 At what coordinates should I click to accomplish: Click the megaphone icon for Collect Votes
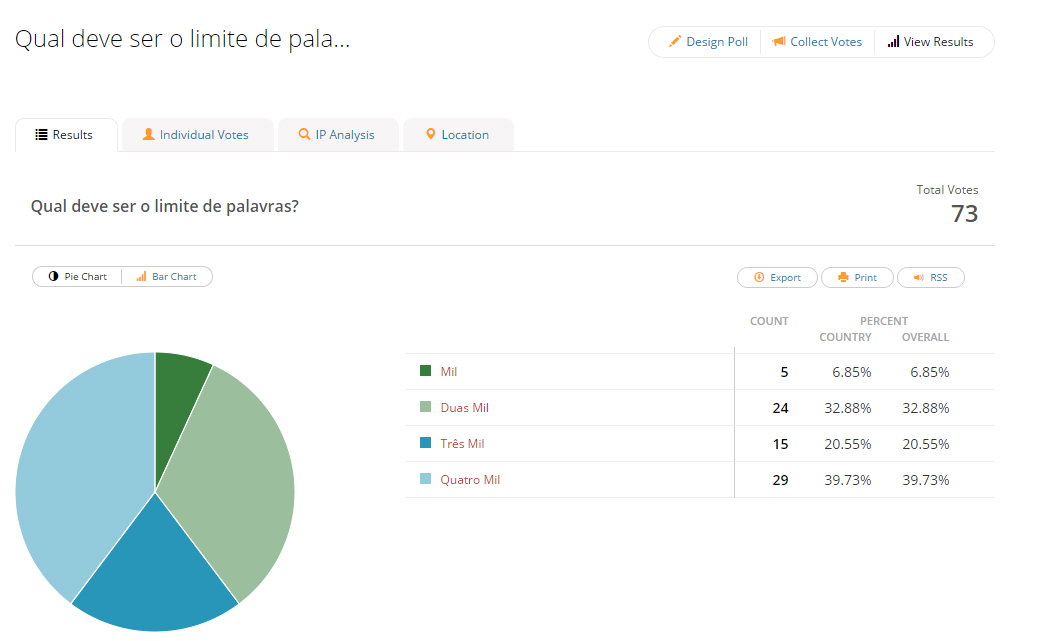(779, 42)
